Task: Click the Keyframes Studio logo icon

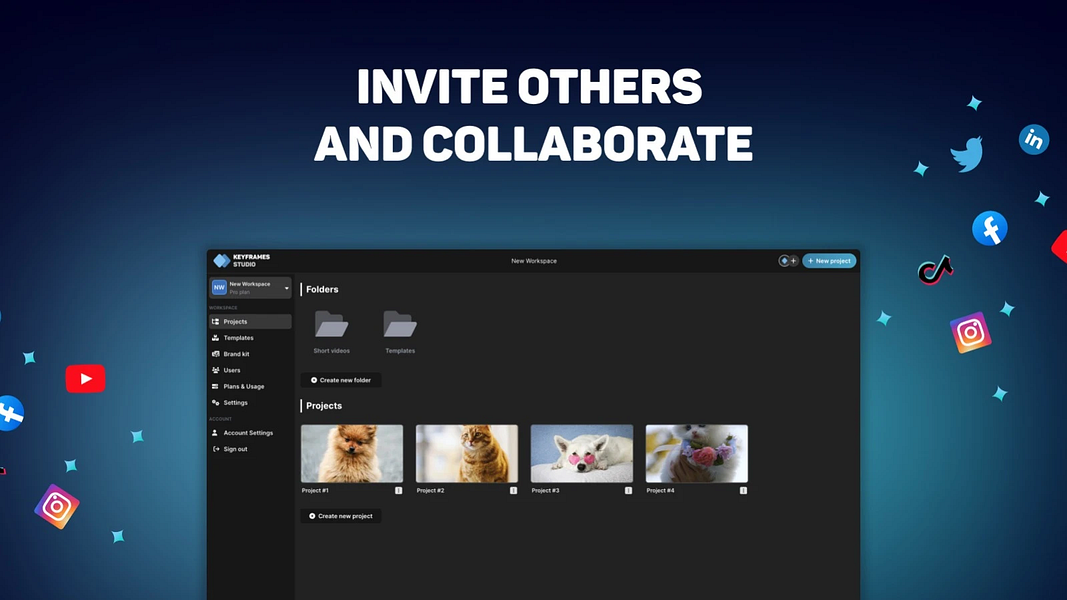Action: point(222,261)
